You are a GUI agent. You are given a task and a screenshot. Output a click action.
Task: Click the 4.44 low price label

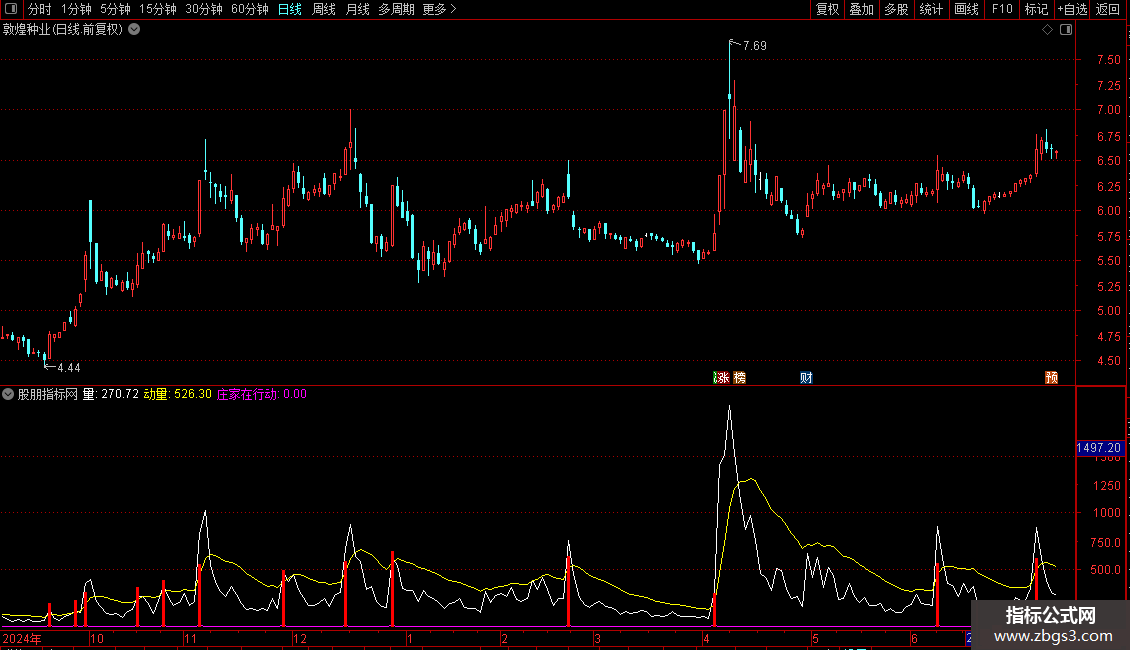[x=68, y=368]
